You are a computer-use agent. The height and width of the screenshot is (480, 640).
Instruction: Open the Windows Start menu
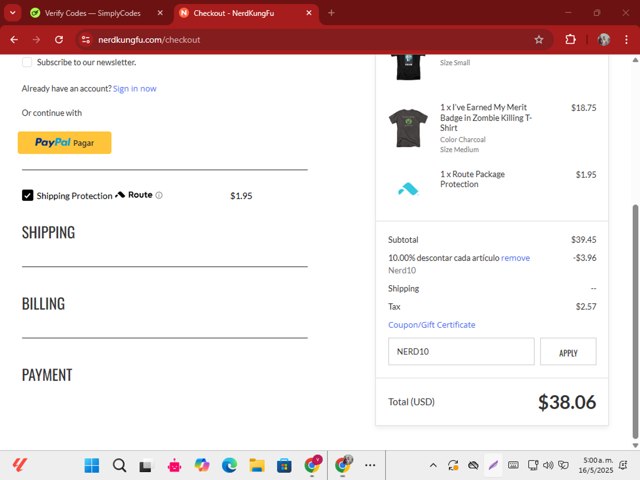(91, 465)
